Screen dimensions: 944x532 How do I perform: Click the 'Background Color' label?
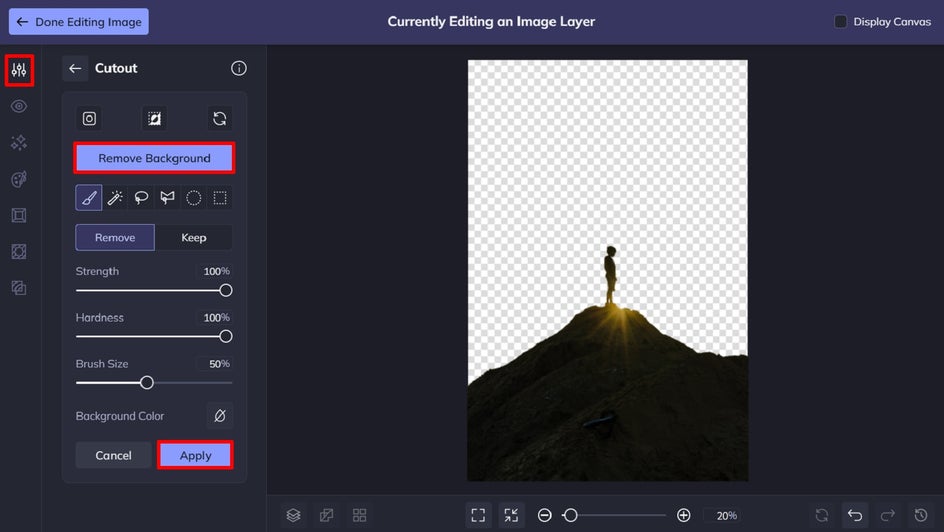(x=120, y=416)
